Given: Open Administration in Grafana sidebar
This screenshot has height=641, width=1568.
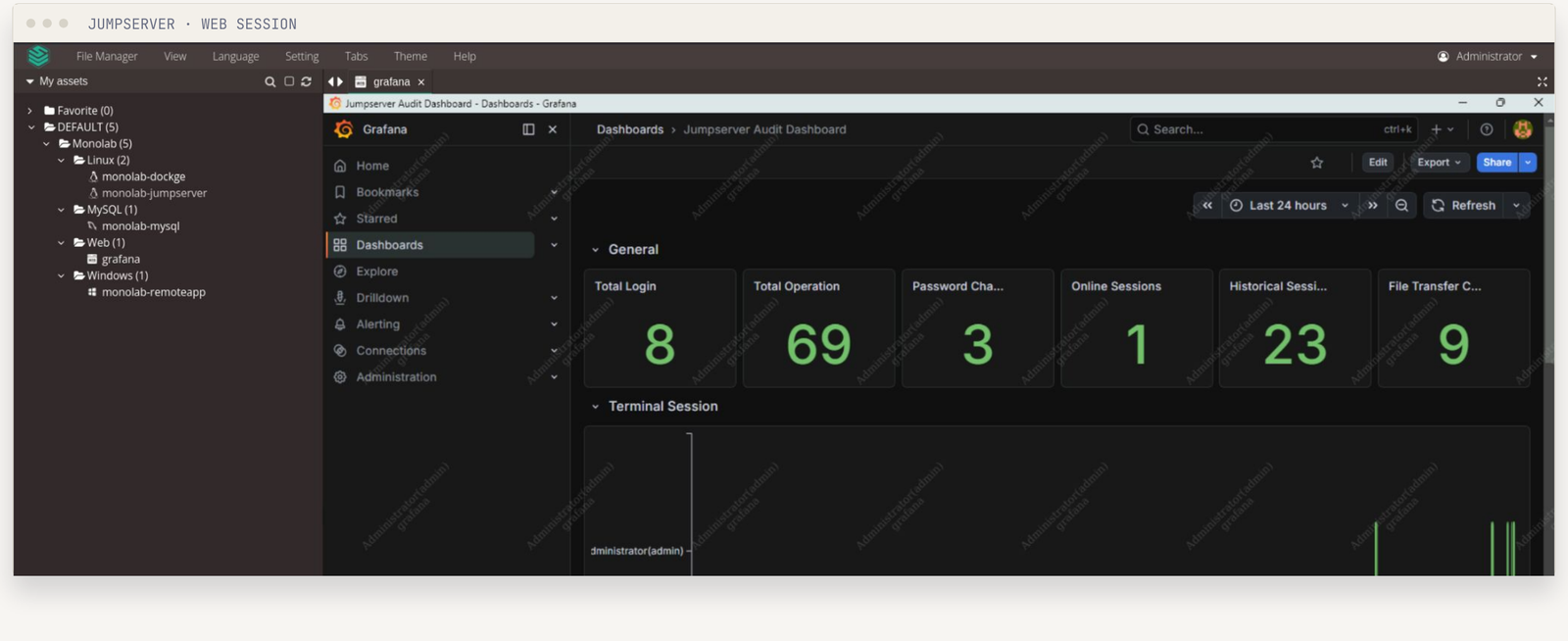Looking at the screenshot, I should point(396,377).
